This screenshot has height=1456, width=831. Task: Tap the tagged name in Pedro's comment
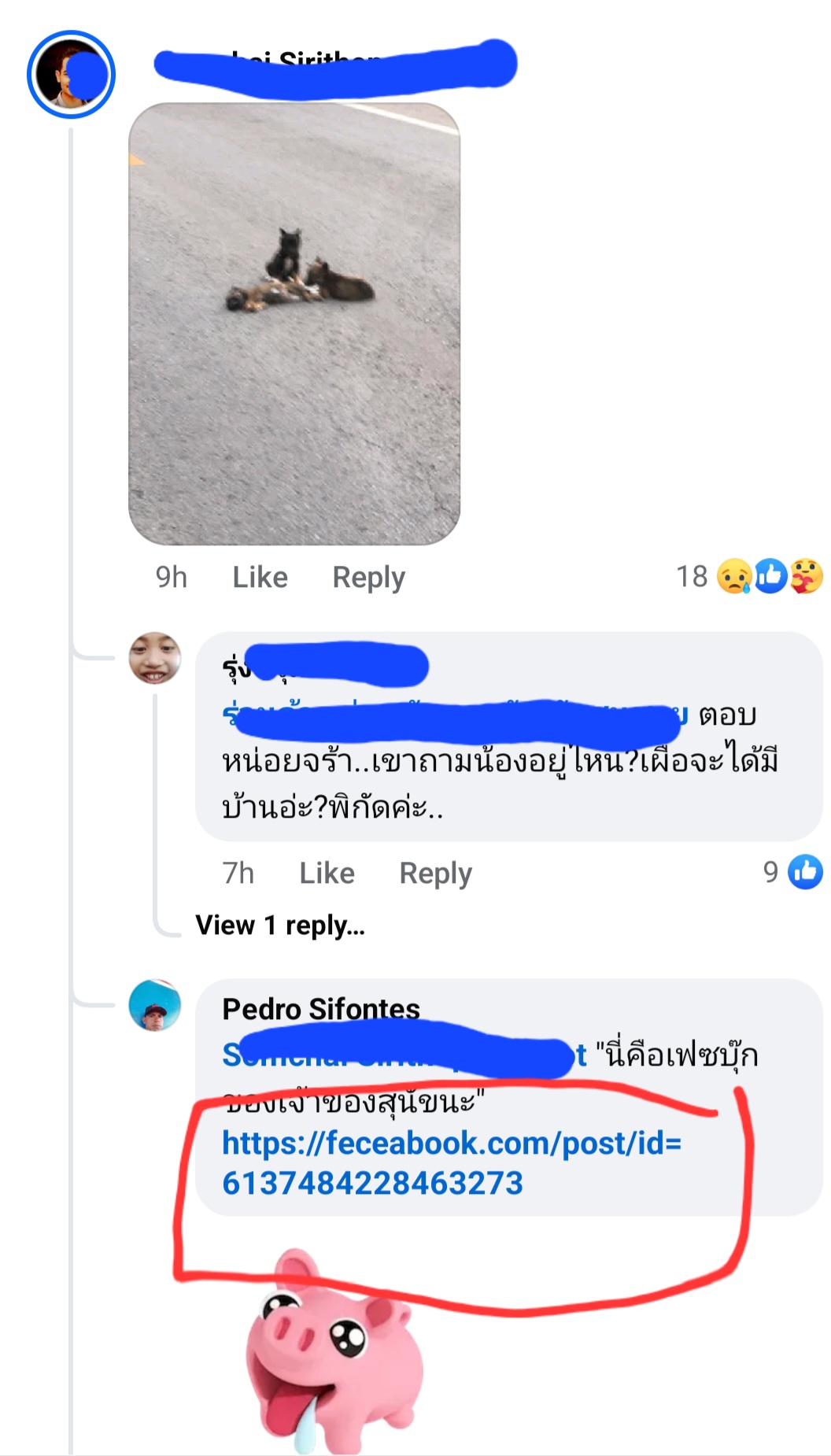(404, 1055)
